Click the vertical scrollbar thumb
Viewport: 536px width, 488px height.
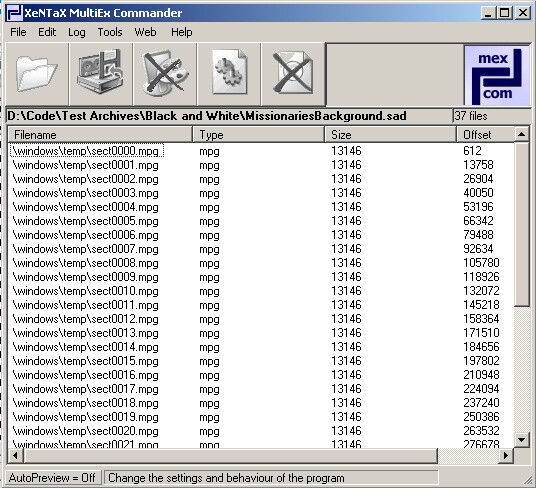tap(521, 225)
